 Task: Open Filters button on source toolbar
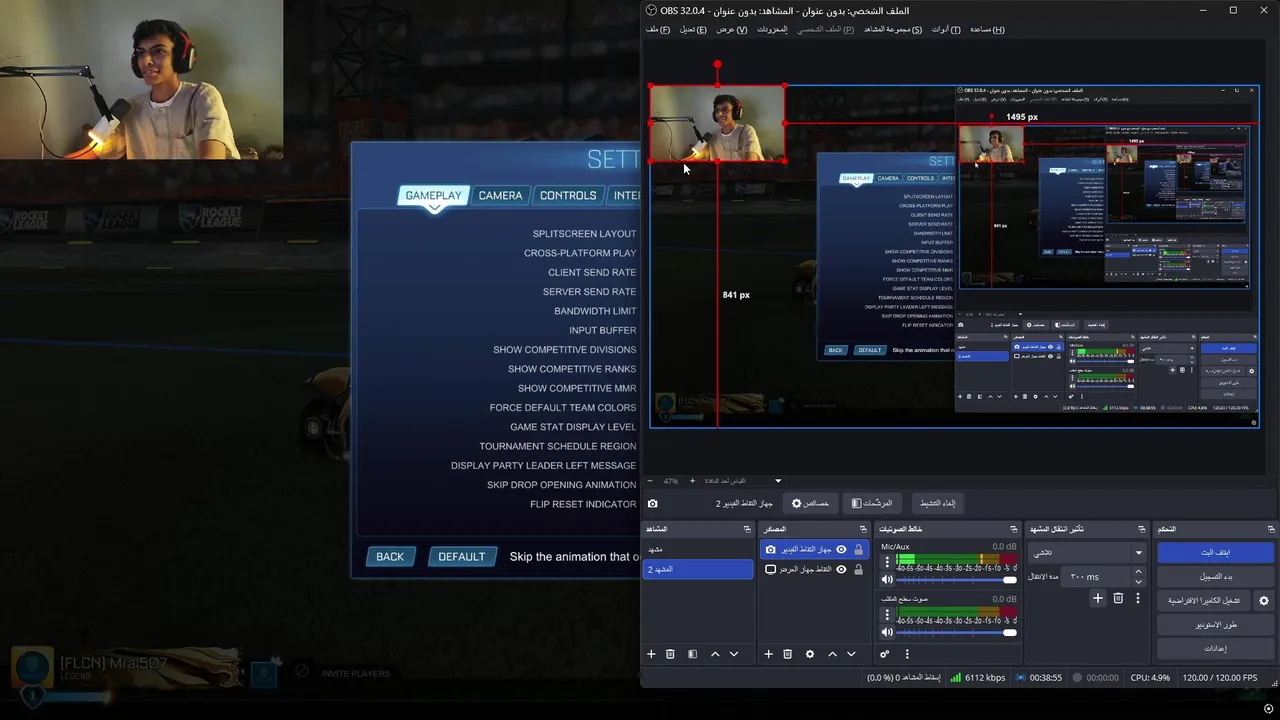(872, 503)
